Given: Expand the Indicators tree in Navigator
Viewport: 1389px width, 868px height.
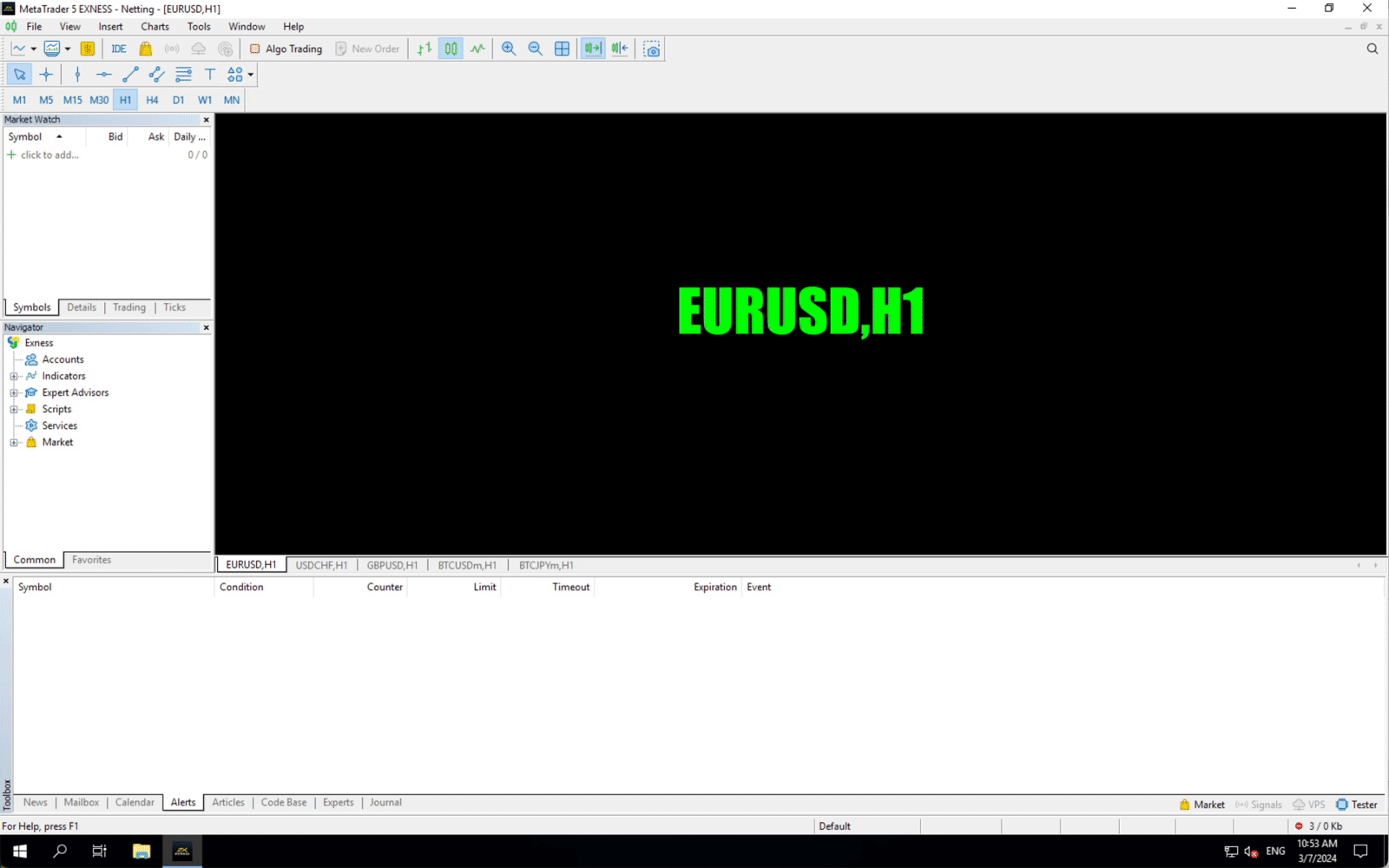Looking at the screenshot, I should click(13, 376).
